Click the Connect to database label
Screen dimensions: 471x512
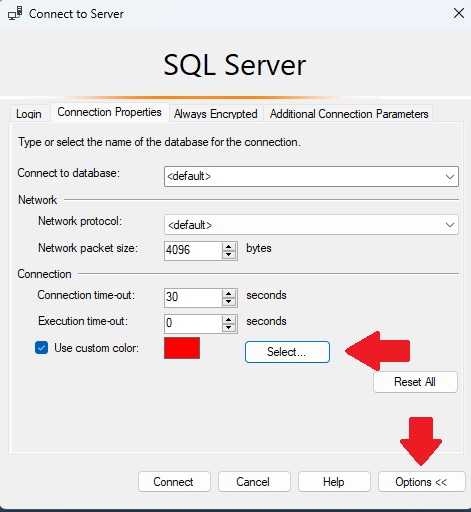click(68, 173)
